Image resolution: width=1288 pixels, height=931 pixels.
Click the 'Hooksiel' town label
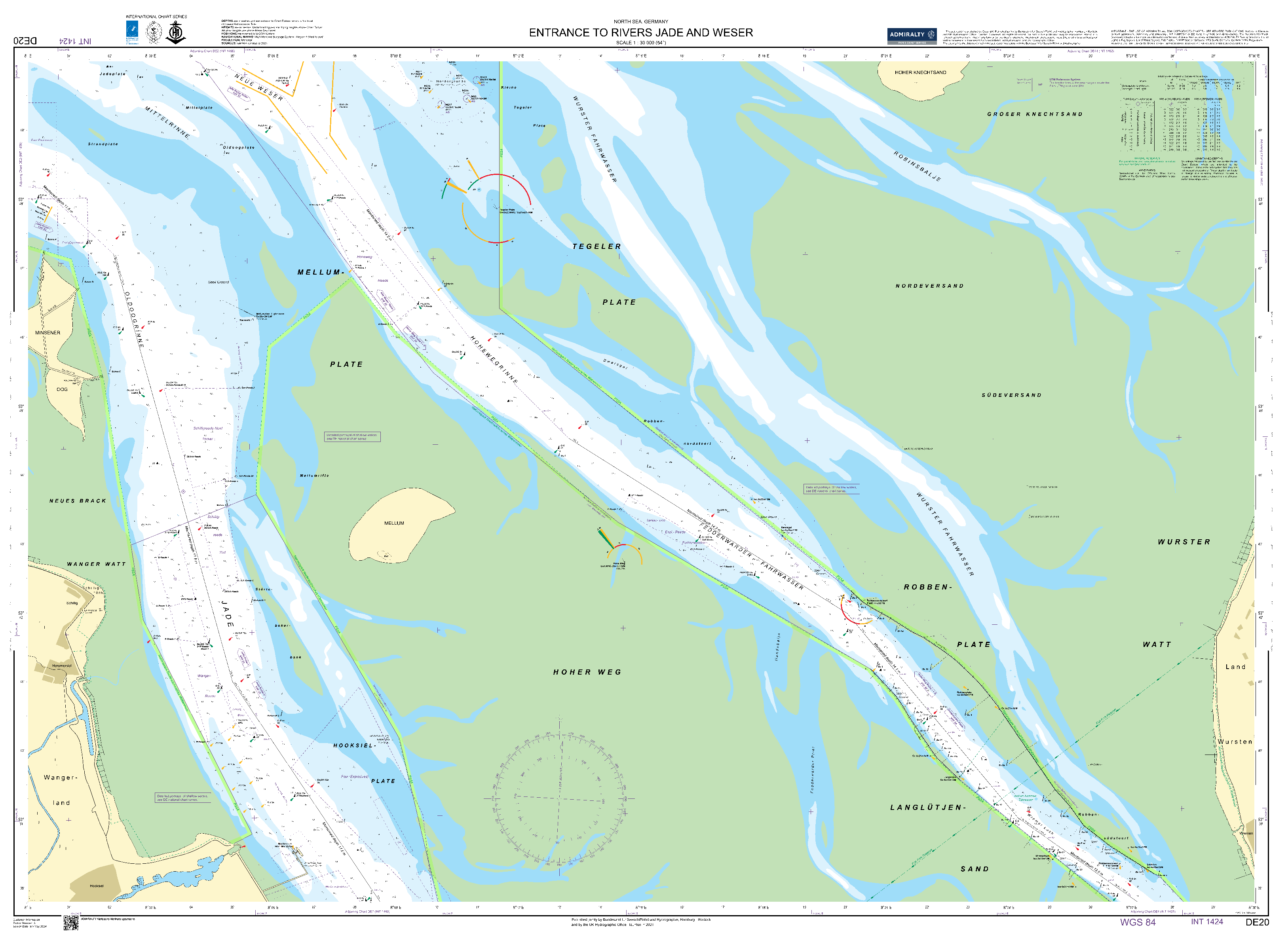tap(97, 885)
